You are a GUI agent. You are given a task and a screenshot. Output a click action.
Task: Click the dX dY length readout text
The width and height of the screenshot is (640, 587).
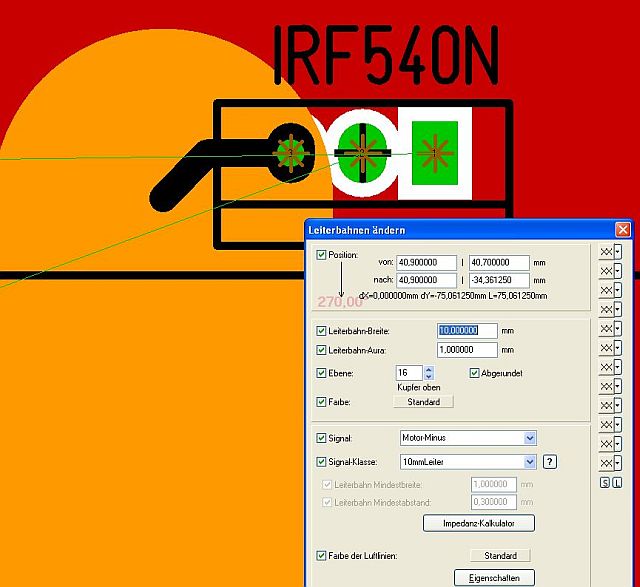(453, 296)
